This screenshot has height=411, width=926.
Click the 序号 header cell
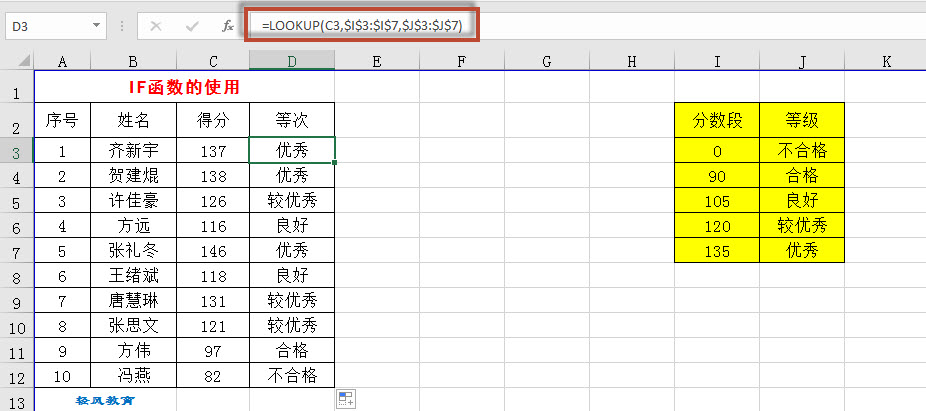pyautogui.click(x=63, y=120)
